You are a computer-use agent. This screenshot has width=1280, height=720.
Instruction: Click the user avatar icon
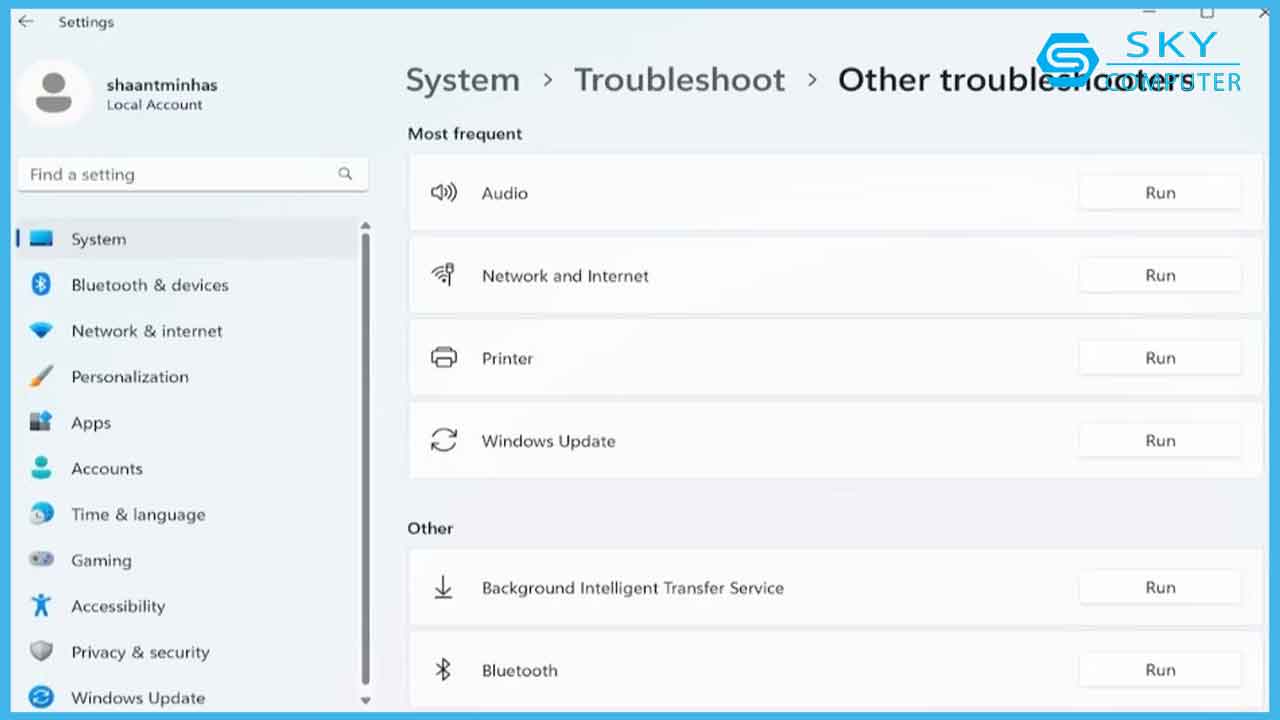tap(55, 92)
